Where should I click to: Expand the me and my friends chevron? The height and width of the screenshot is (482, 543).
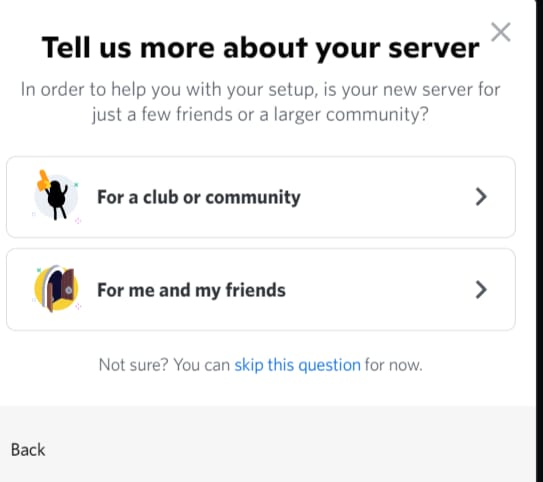click(x=481, y=289)
